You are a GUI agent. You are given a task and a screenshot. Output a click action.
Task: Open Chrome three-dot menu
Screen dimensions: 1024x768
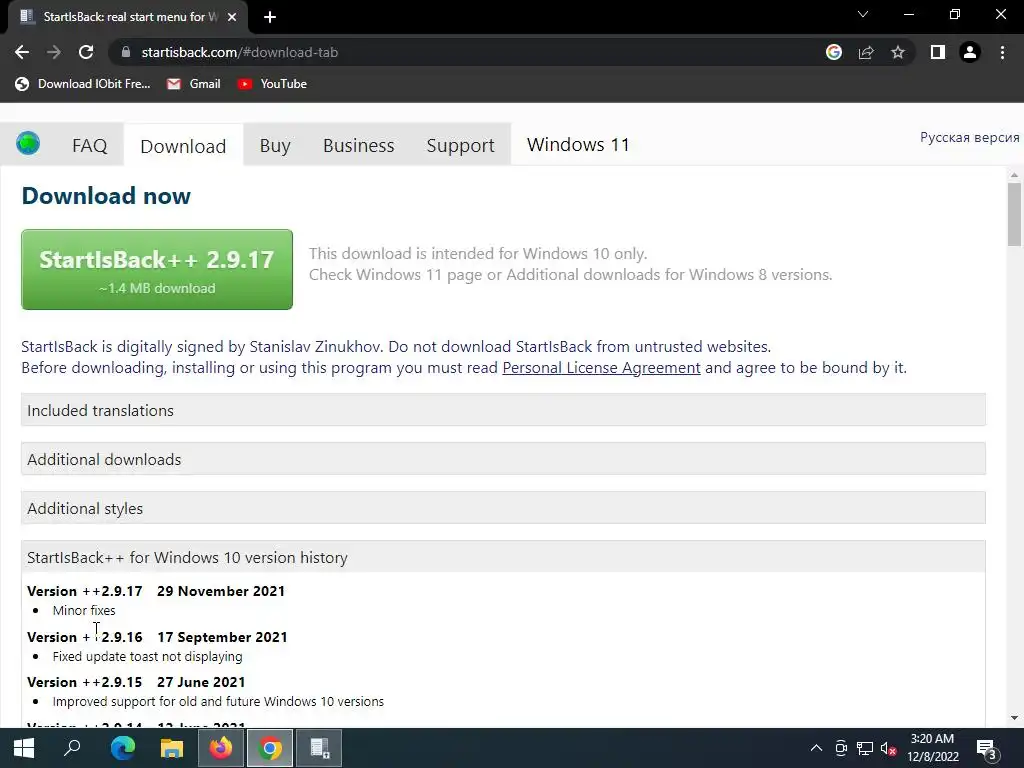(1002, 52)
